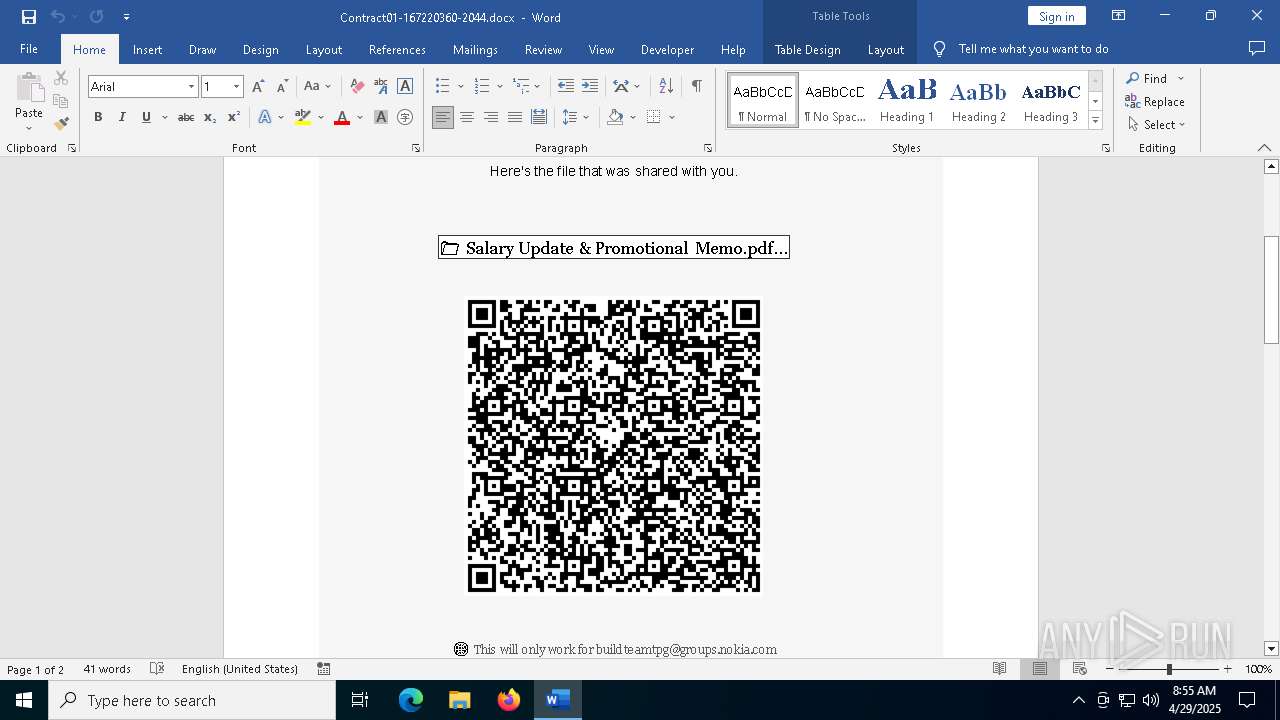Clear all formatting eraser icon
The height and width of the screenshot is (720, 1280).
click(x=357, y=86)
